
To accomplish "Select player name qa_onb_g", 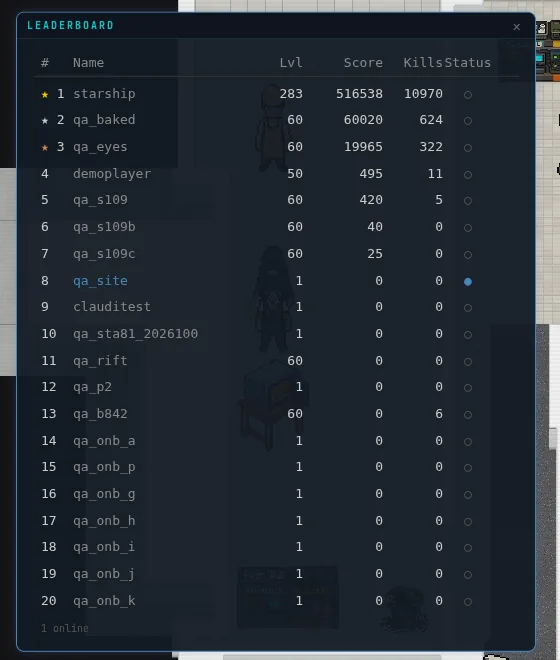I will [x=104, y=494].
